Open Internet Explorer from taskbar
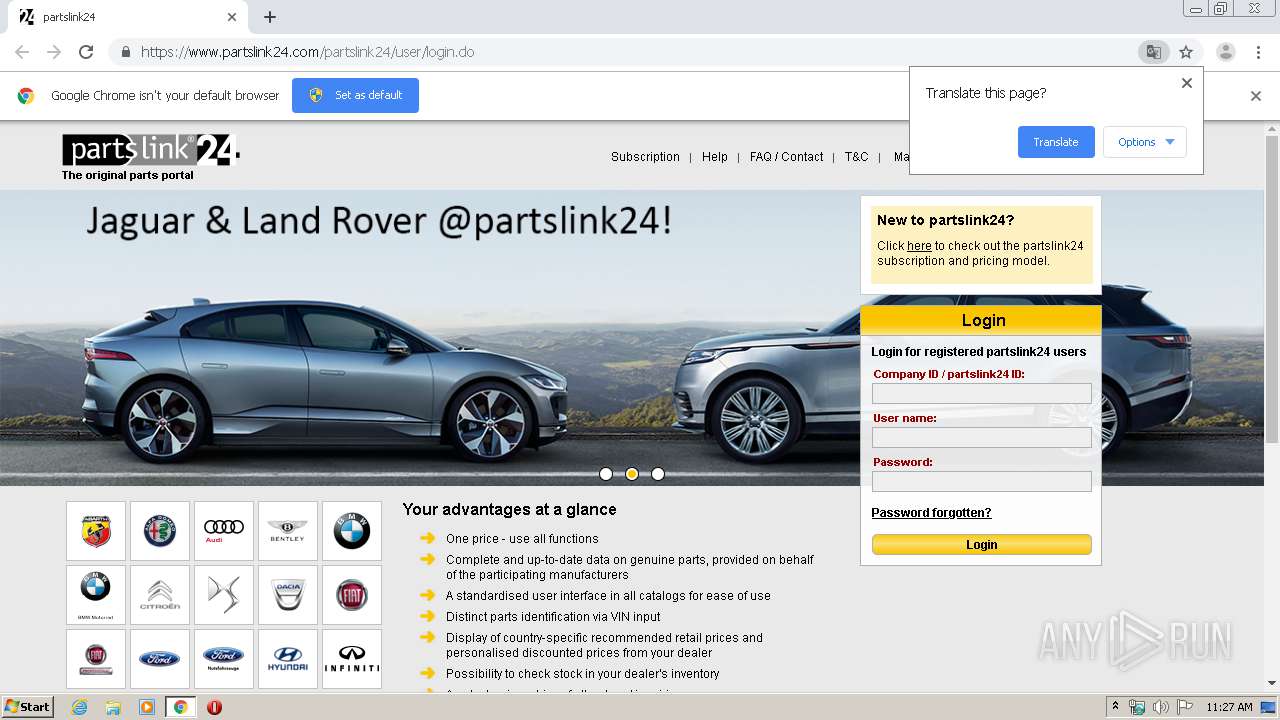 tap(79, 707)
